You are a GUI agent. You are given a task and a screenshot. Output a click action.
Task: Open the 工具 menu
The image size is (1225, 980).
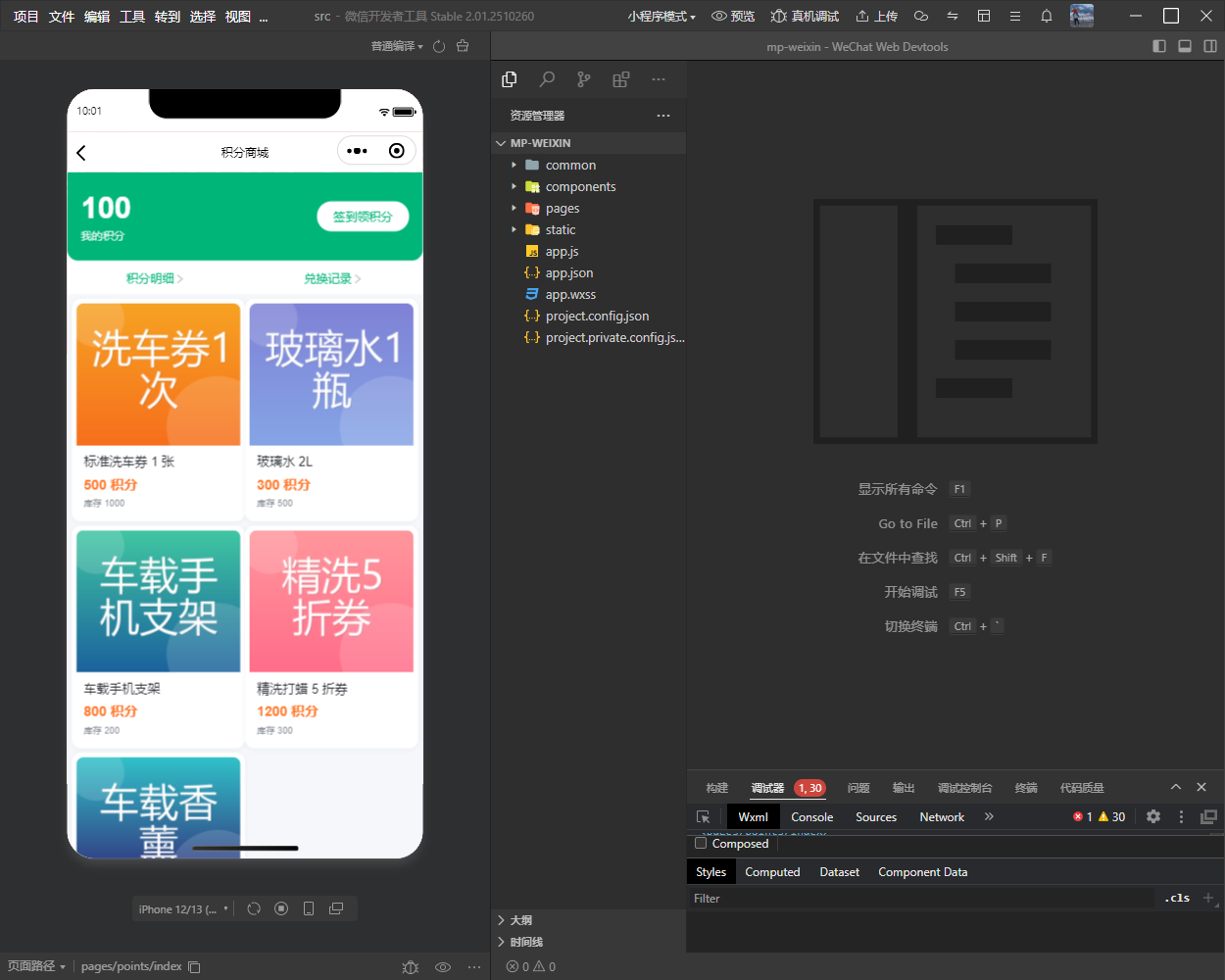point(132,16)
